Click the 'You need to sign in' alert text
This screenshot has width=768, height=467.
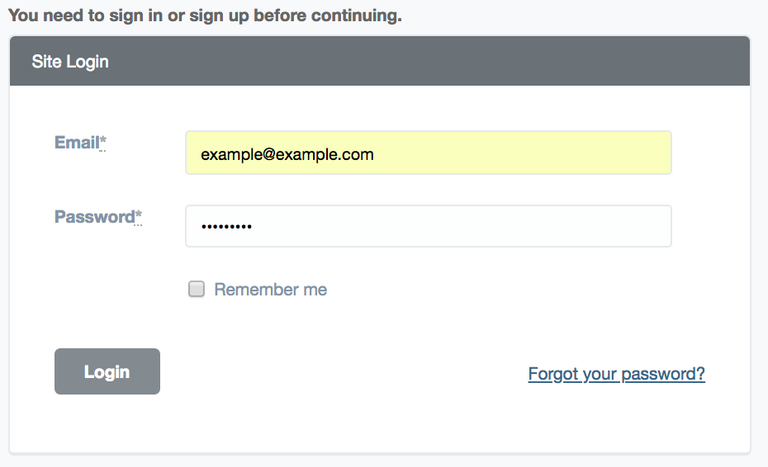tap(100, 15)
